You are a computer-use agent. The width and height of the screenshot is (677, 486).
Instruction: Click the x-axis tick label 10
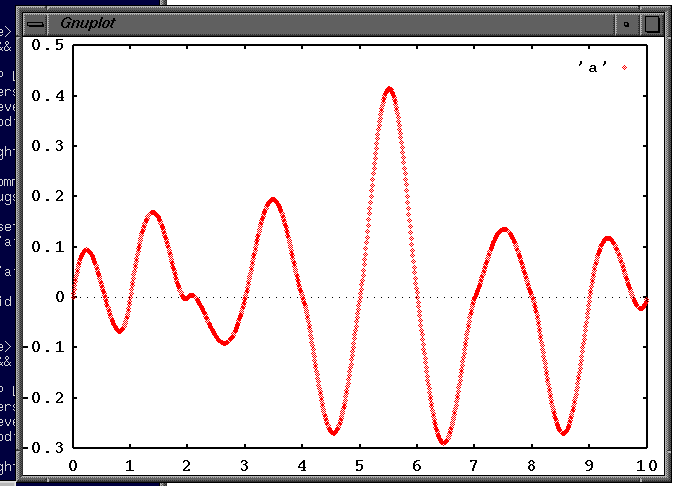click(645, 465)
